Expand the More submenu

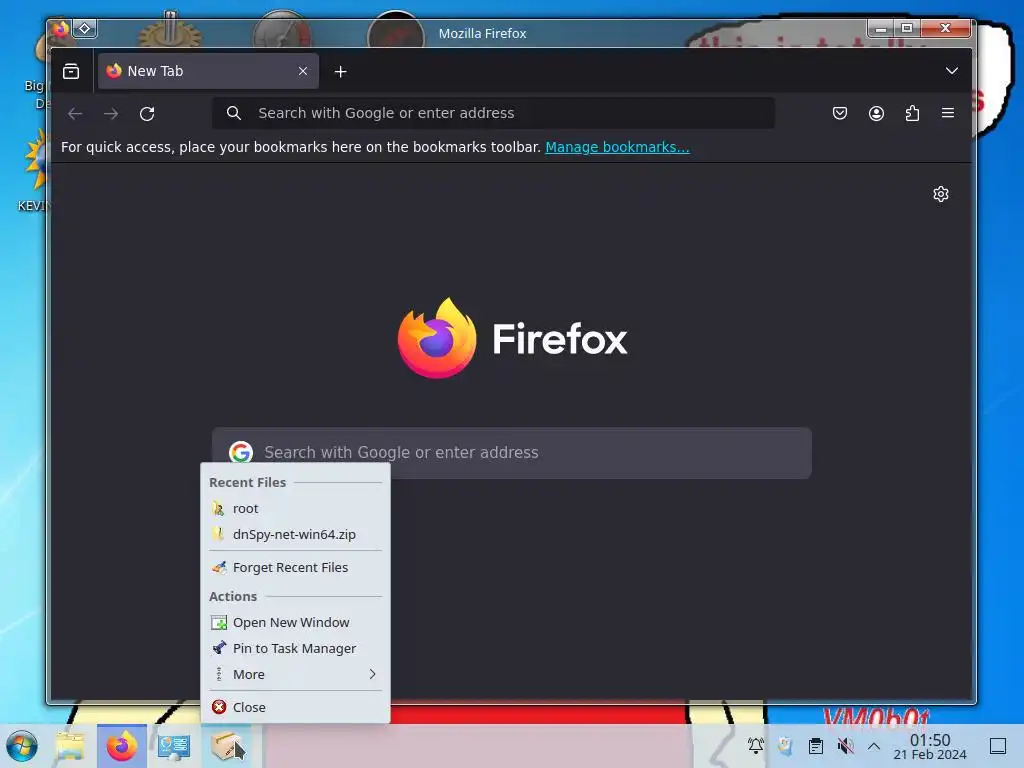295,675
